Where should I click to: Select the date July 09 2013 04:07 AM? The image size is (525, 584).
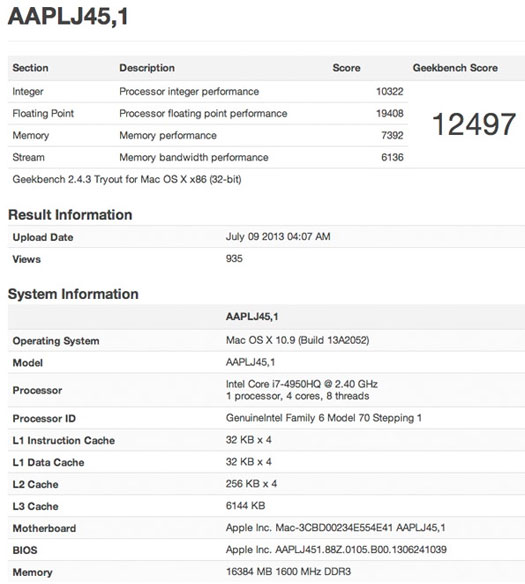pos(278,237)
